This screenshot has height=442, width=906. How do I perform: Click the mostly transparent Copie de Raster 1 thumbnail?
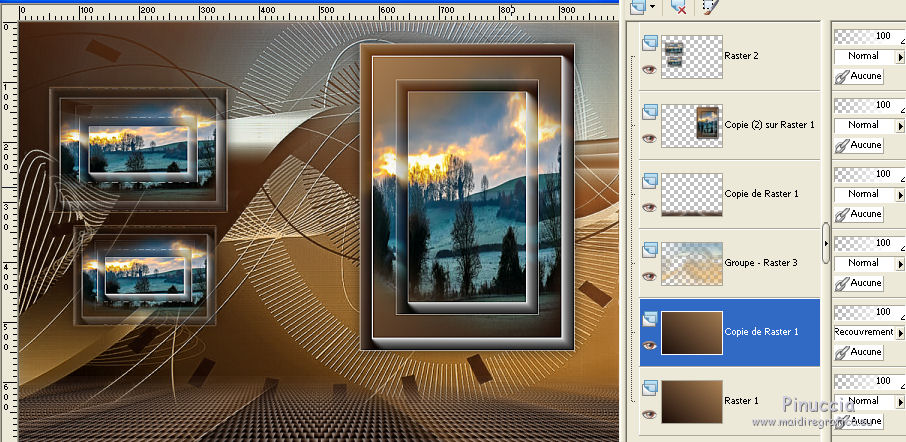pos(692,195)
